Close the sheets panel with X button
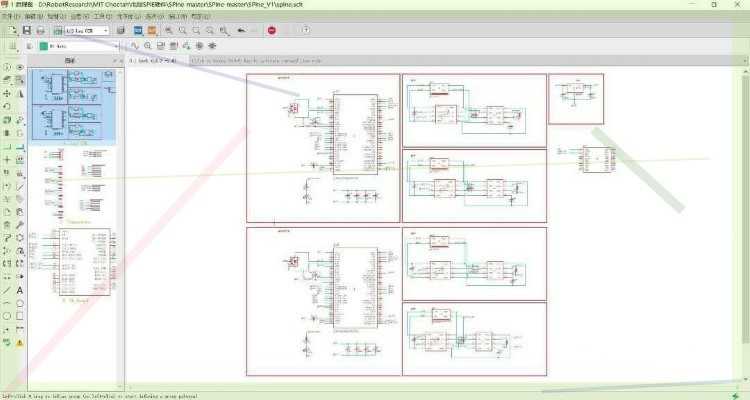The width and height of the screenshot is (750, 400). pos(121,61)
